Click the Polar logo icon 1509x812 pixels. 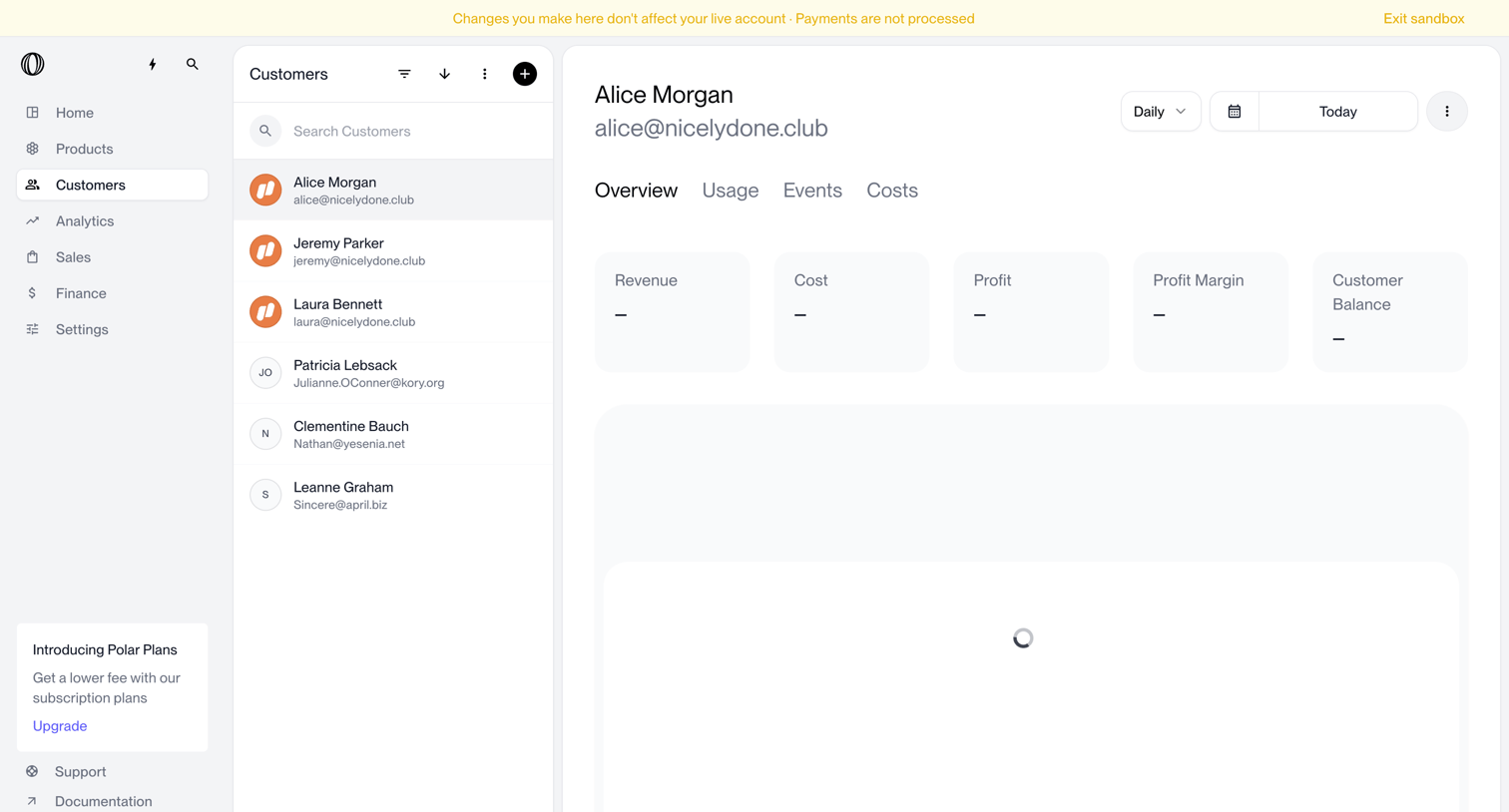[33, 64]
